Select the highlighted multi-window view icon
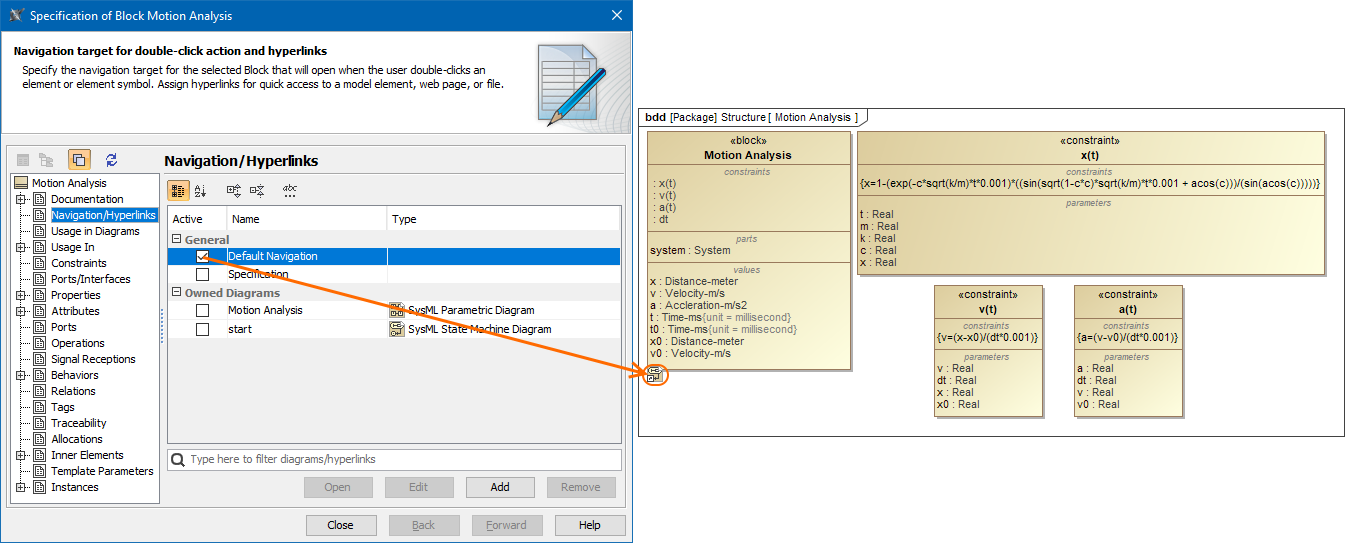This screenshot has height=543, width=1347. point(80,160)
